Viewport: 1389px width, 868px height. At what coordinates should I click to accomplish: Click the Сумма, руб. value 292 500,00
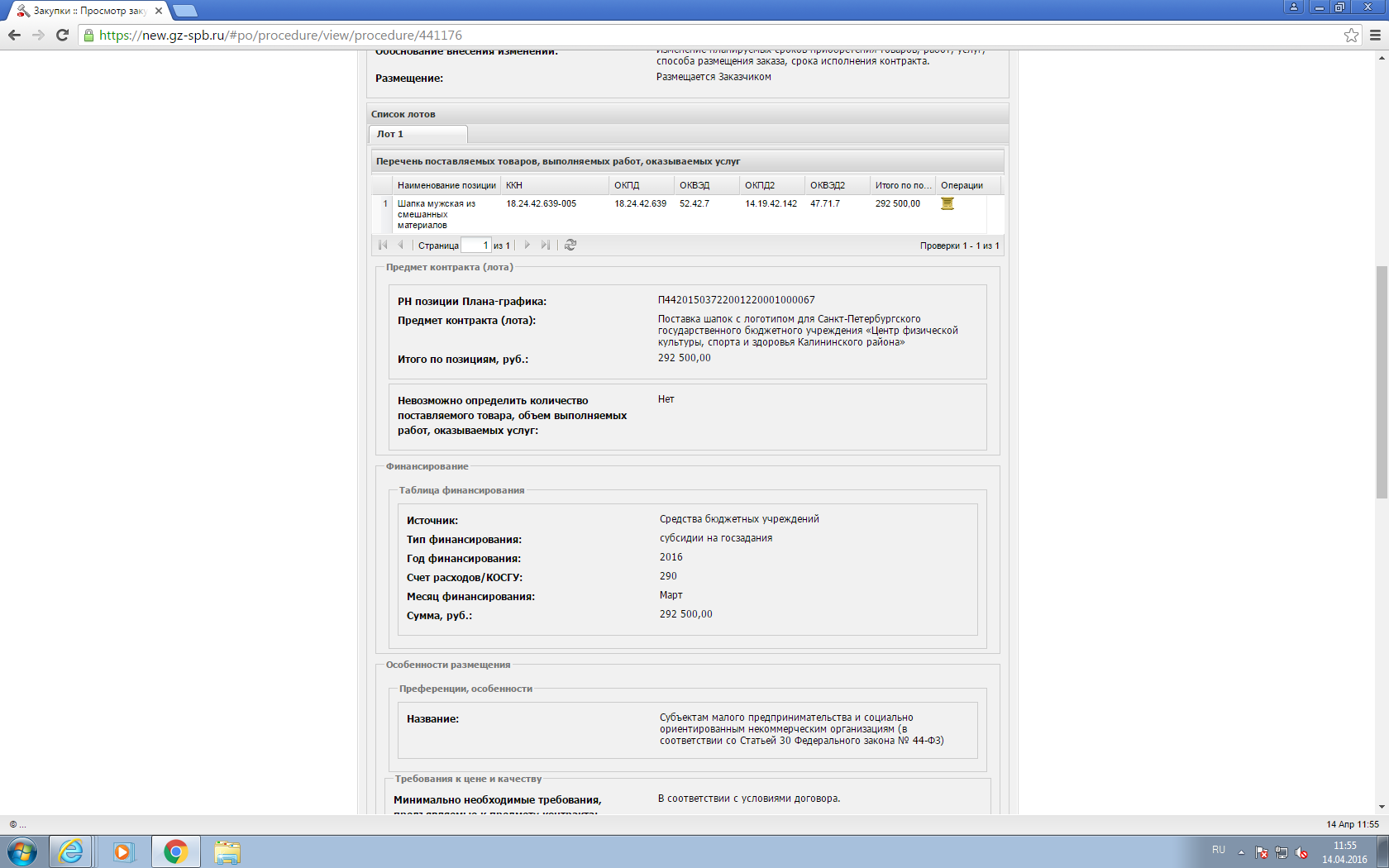685,614
